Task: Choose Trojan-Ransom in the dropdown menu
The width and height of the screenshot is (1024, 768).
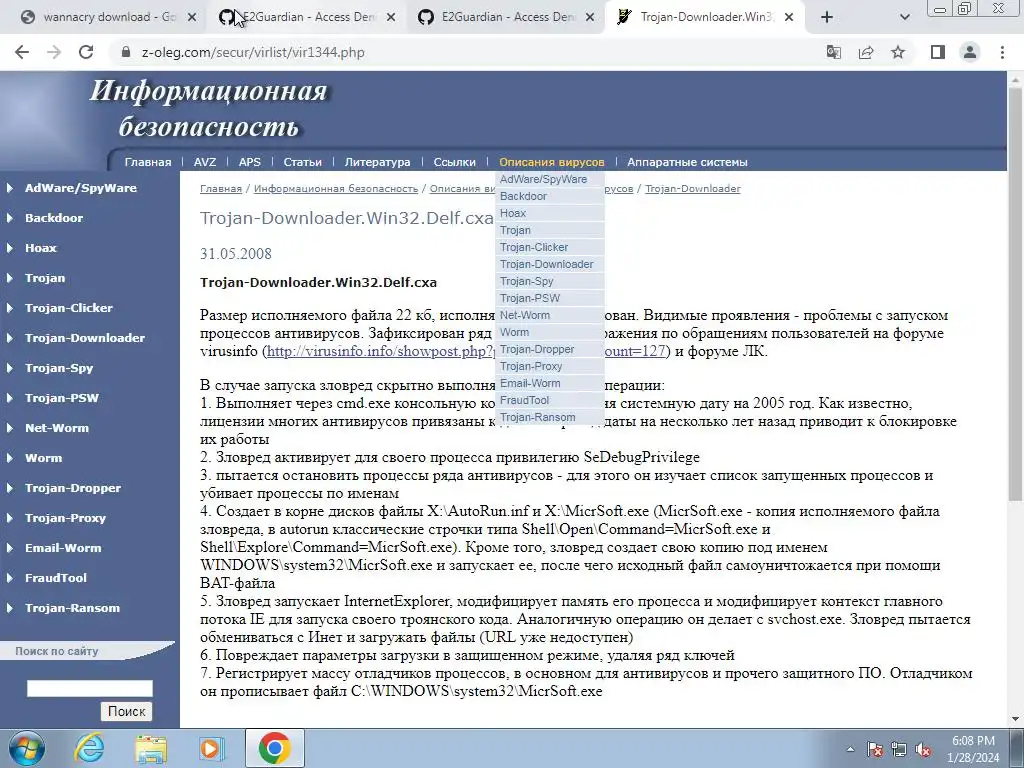Action: pyautogui.click(x=550, y=417)
